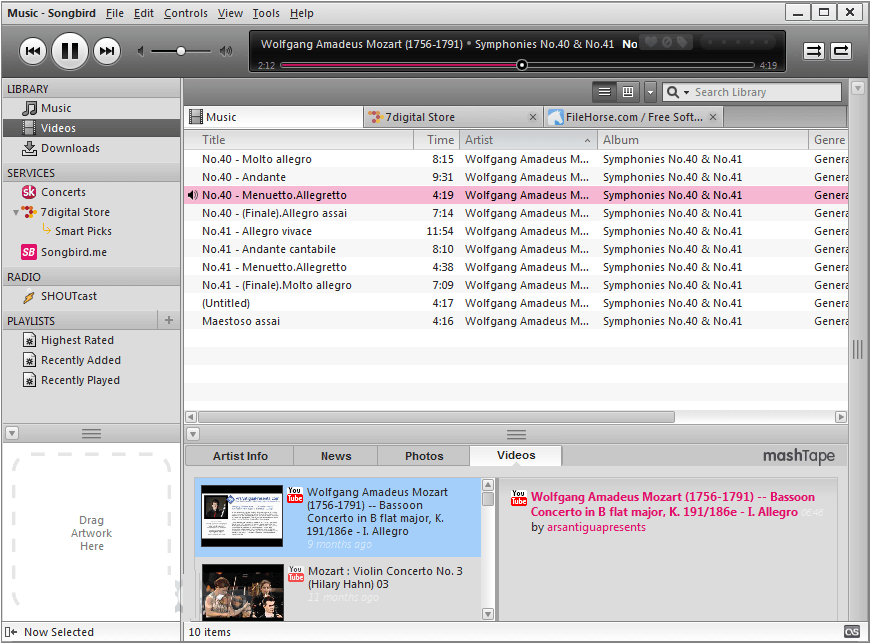Sort by the Artist column header
The height and width of the screenshot is (644, 871).
[528, 140]
